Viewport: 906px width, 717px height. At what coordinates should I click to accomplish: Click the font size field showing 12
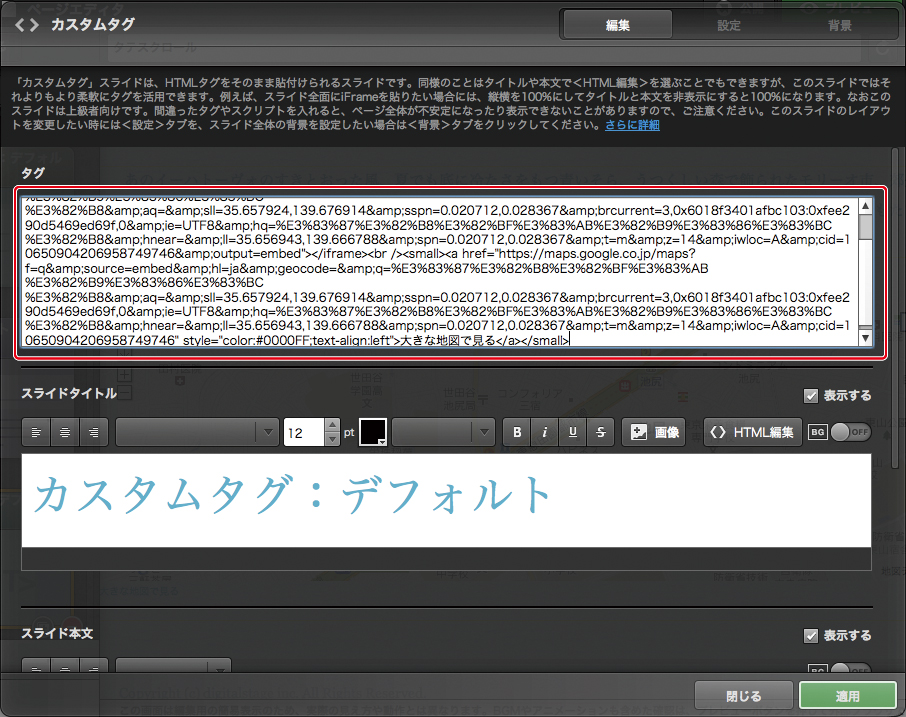point(304,432)
